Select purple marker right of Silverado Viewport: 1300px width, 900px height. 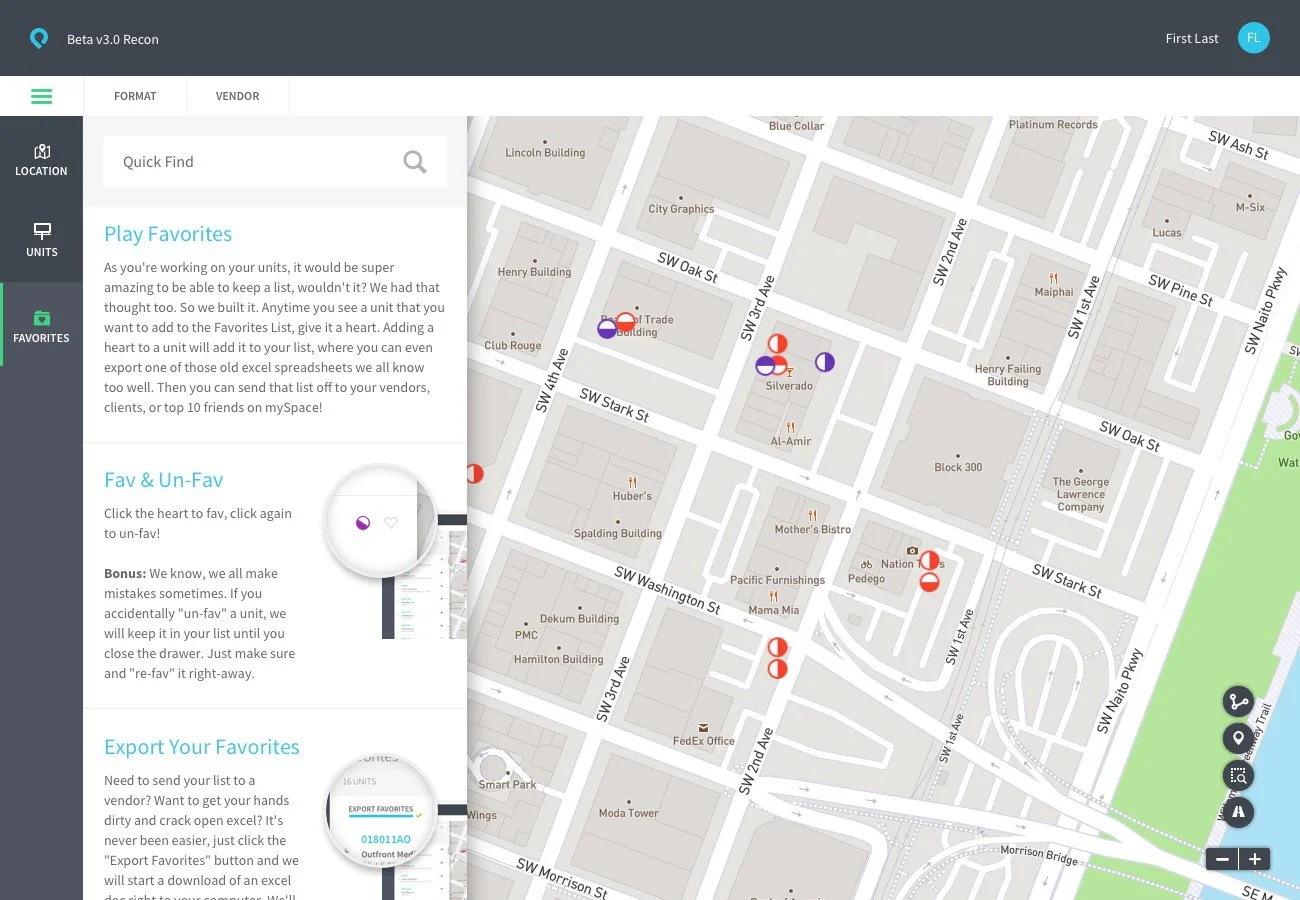pyautogui.click(x=824, y=362)
